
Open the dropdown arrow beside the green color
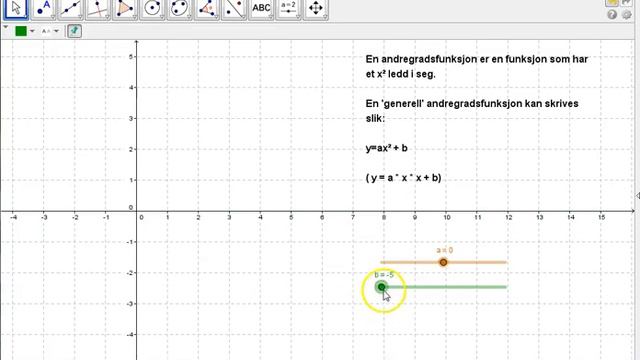[x=32, y=31]
